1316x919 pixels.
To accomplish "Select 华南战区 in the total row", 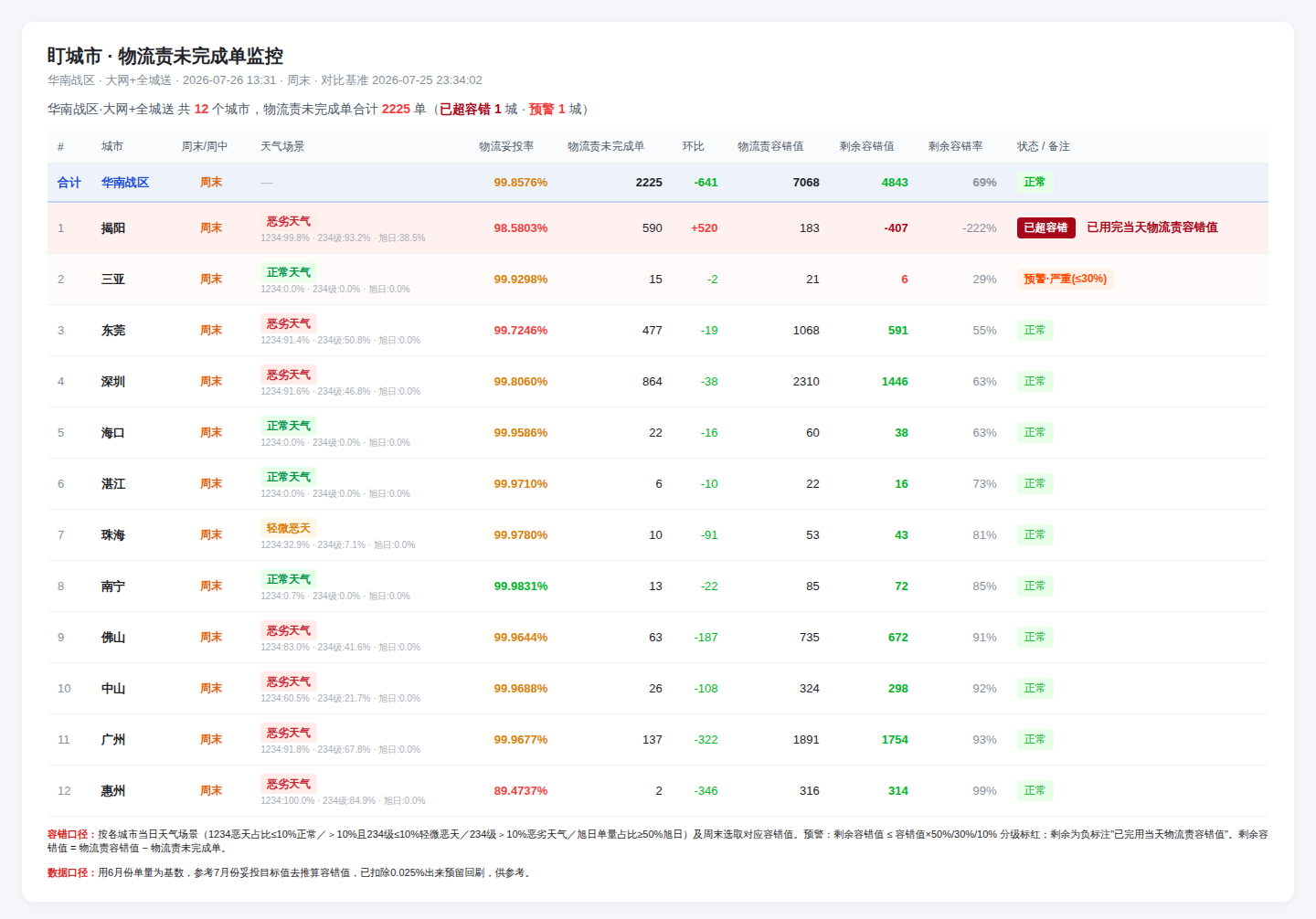I will 125,183.
